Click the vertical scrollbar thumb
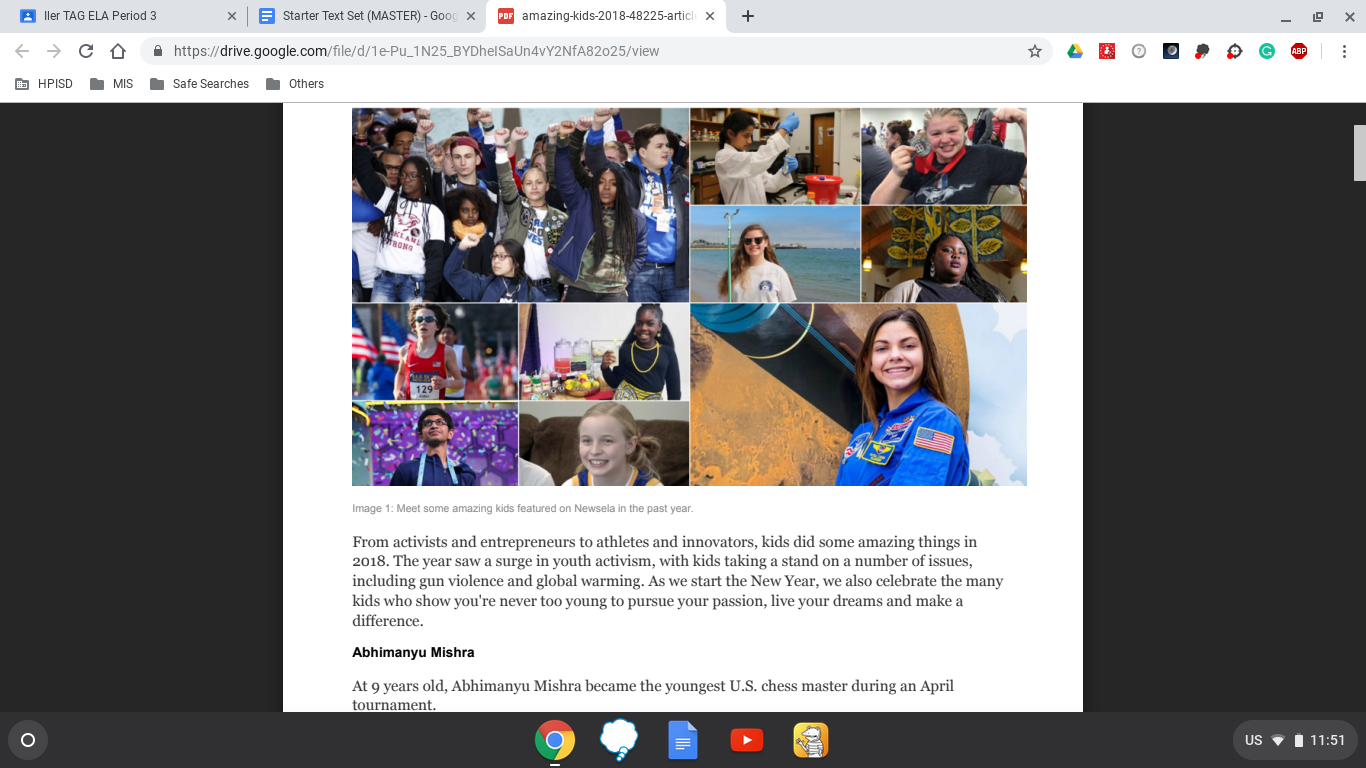 point(1359,153)
